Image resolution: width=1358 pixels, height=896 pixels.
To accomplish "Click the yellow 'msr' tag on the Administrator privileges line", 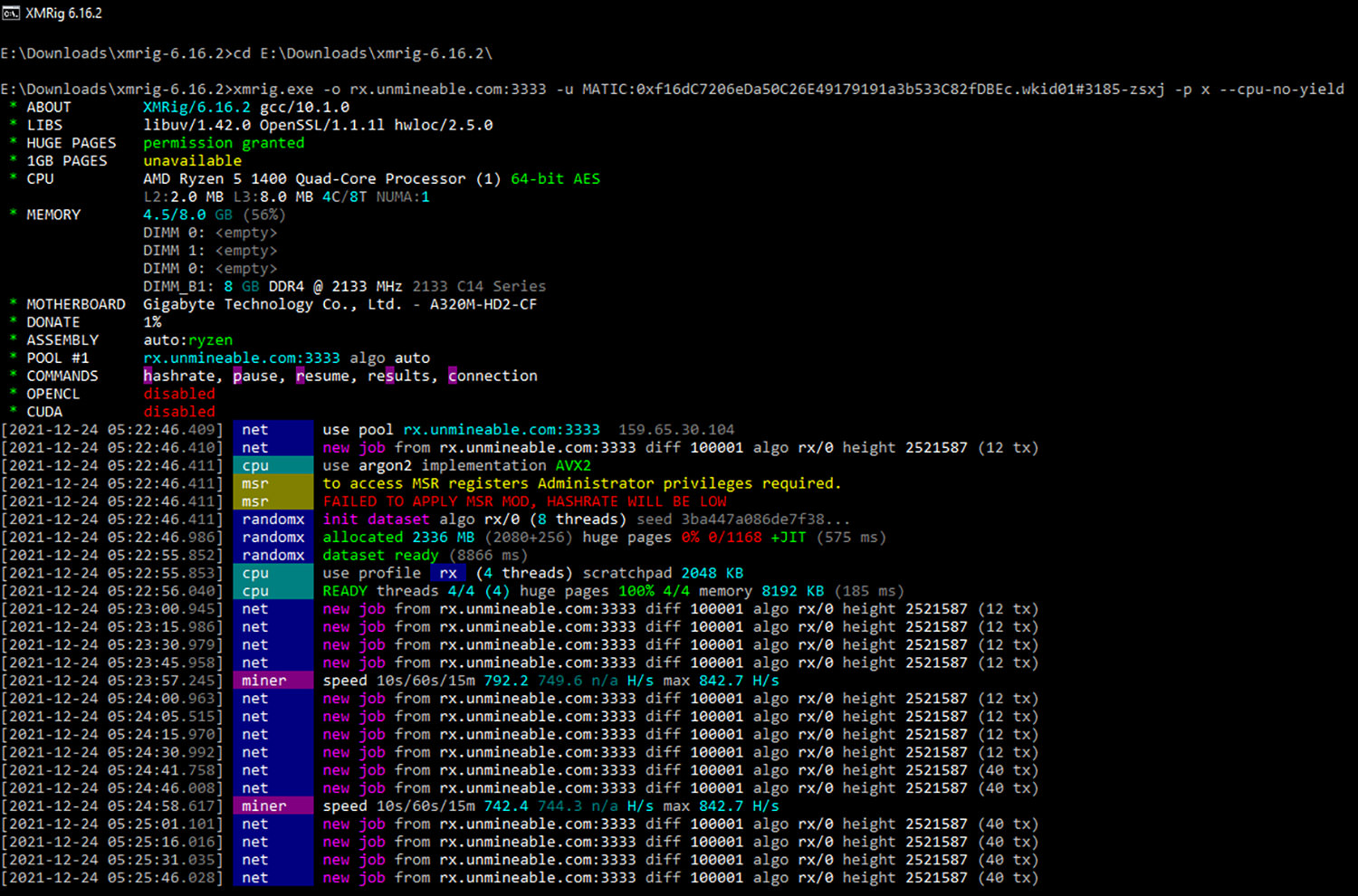I will [273, 483].
